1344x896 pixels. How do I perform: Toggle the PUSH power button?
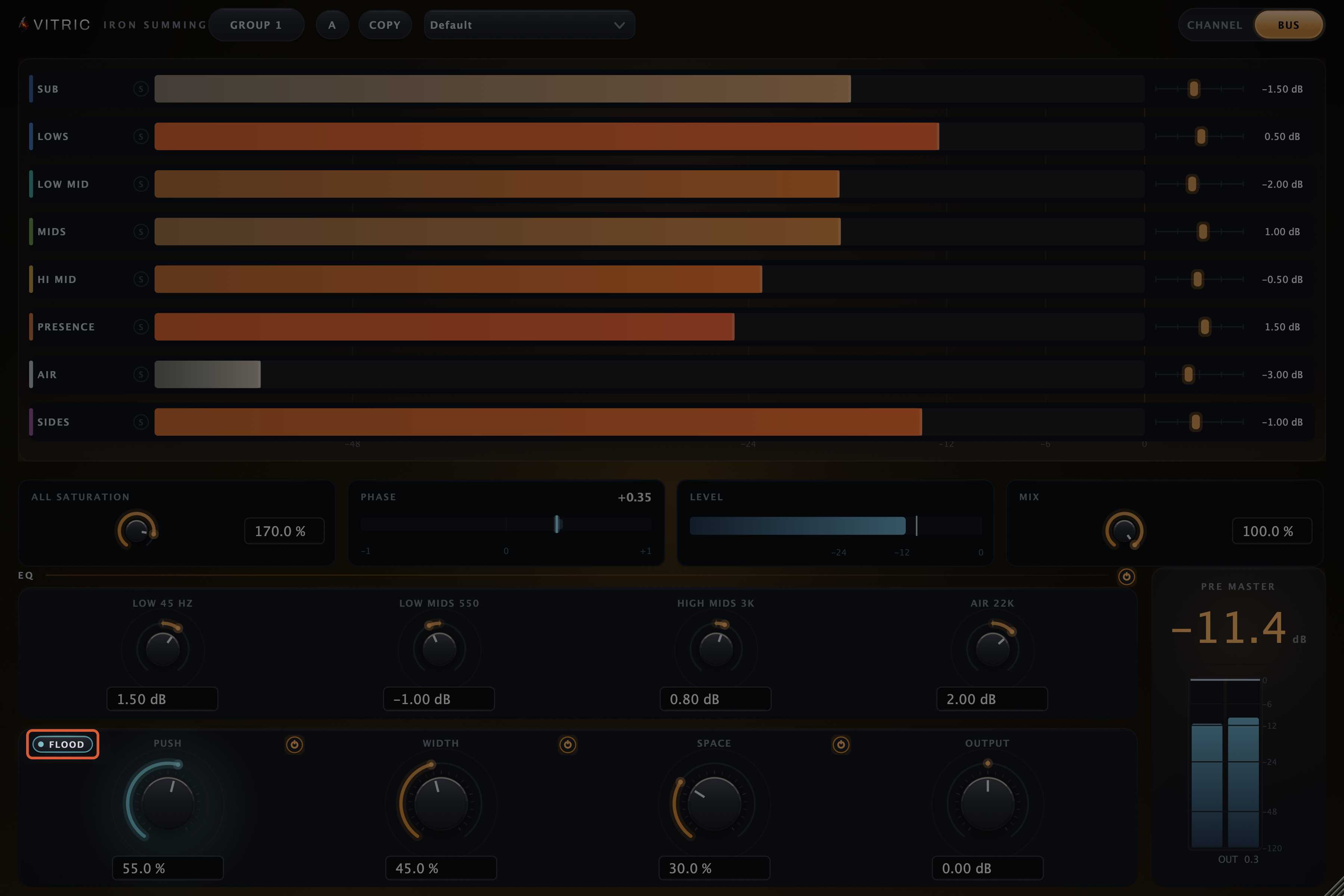294,744
